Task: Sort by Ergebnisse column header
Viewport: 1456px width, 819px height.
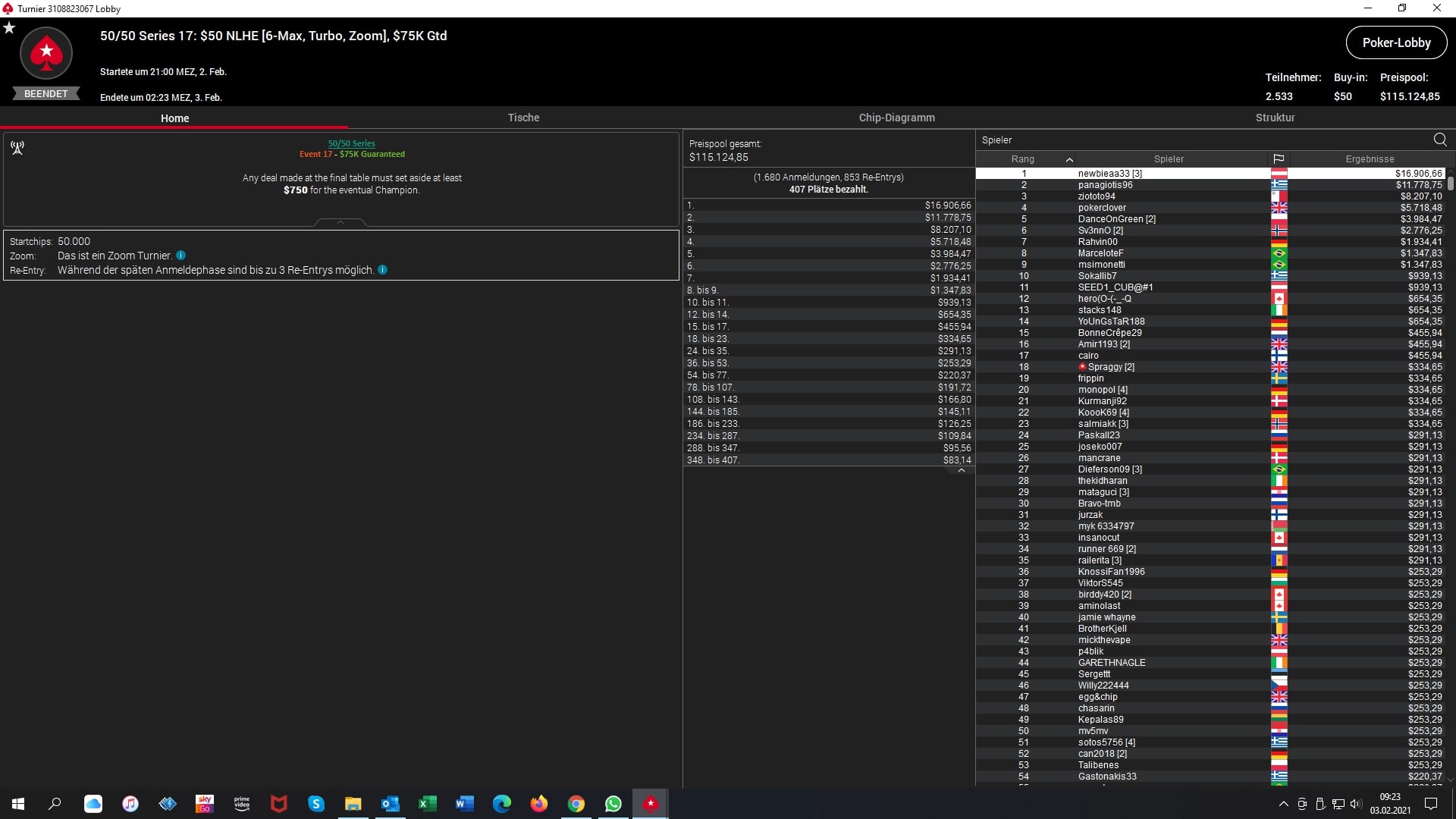Action: [x=1370, y=159]
